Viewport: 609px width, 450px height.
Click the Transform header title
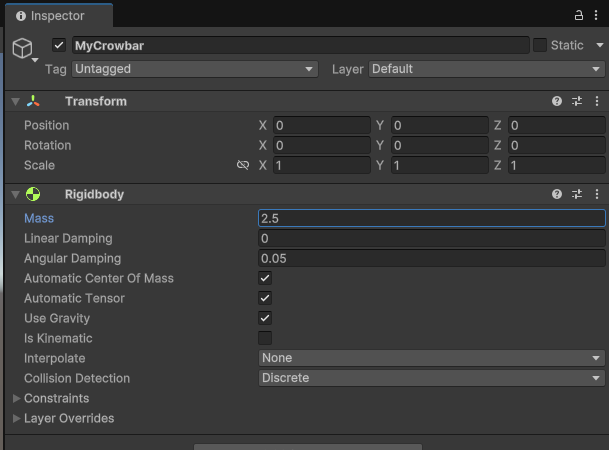(96, 101)
